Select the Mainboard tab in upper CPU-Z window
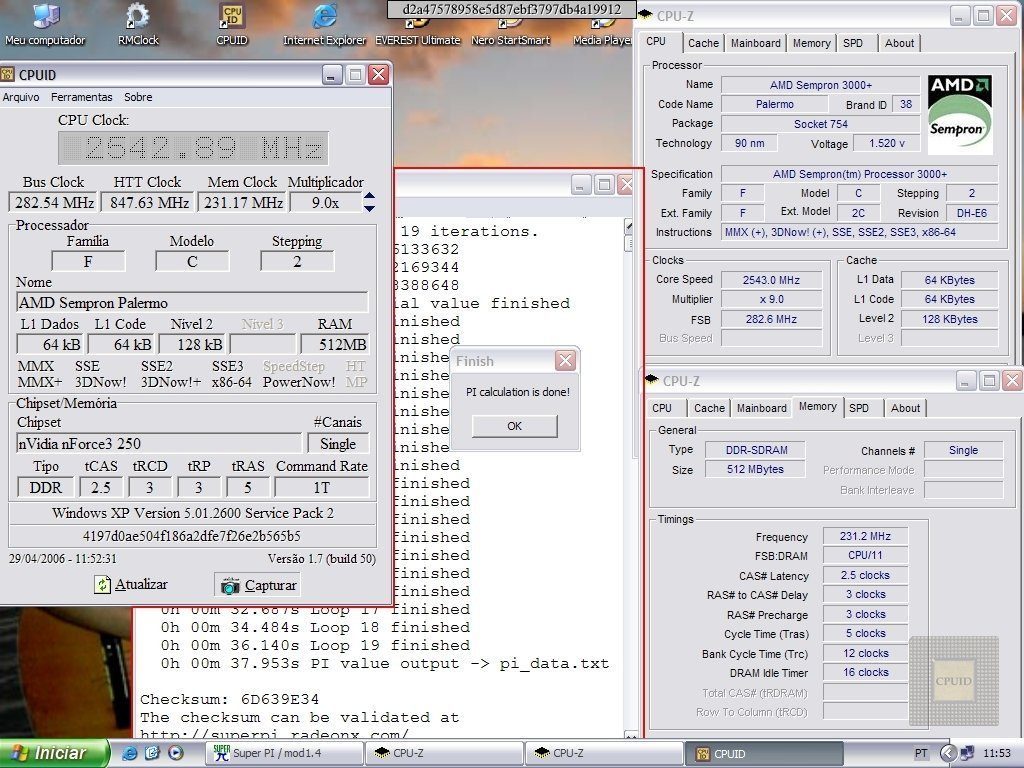Viewport: 1024px width, 768px height. coord(756,43)
